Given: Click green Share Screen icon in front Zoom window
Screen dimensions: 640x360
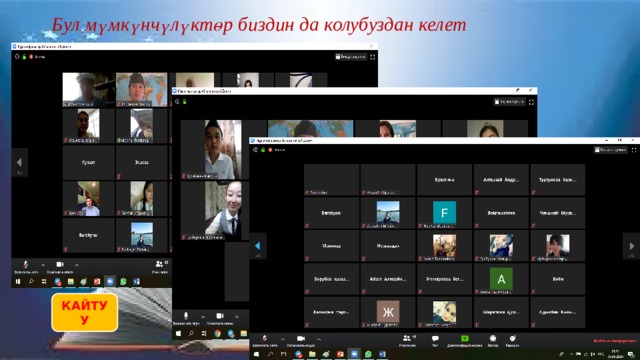Looking at the screenshot, I should click(464, 338).
